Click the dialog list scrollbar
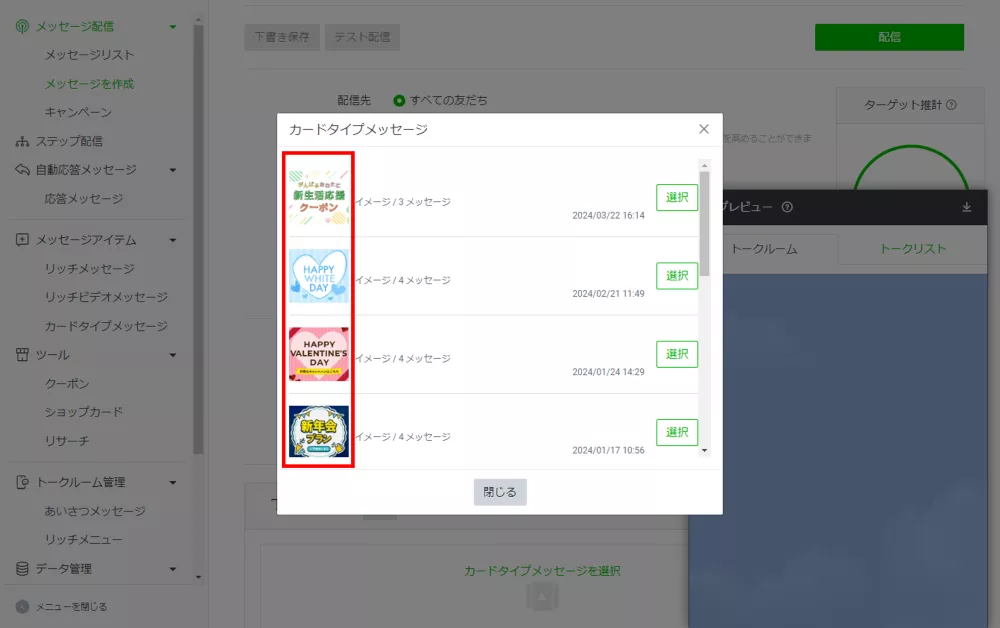1000x628 pixels. point(704,222)
